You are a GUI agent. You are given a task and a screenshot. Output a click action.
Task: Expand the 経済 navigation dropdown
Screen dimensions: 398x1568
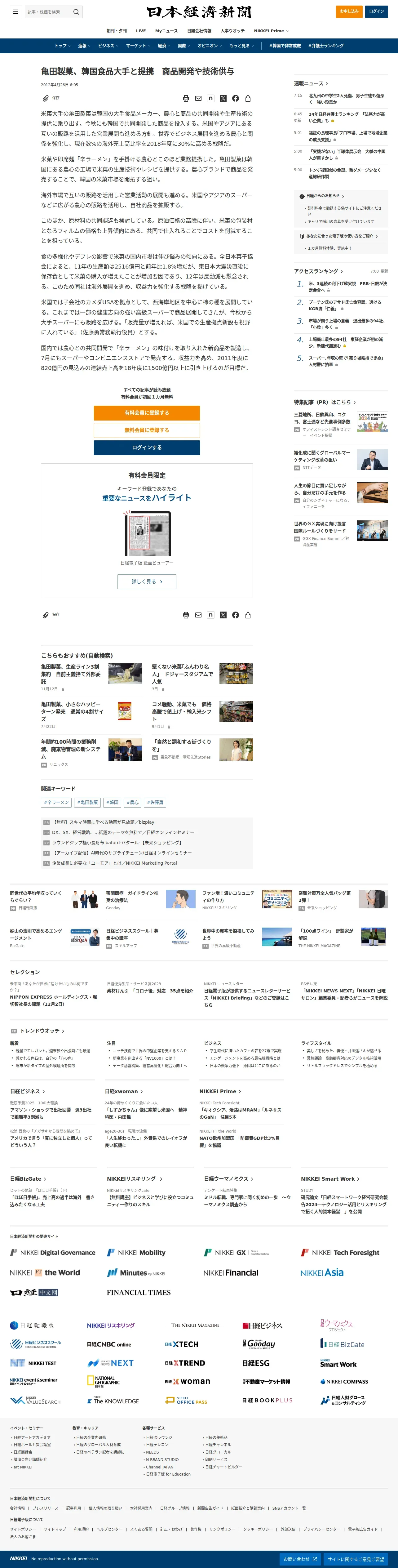(164, 46)
